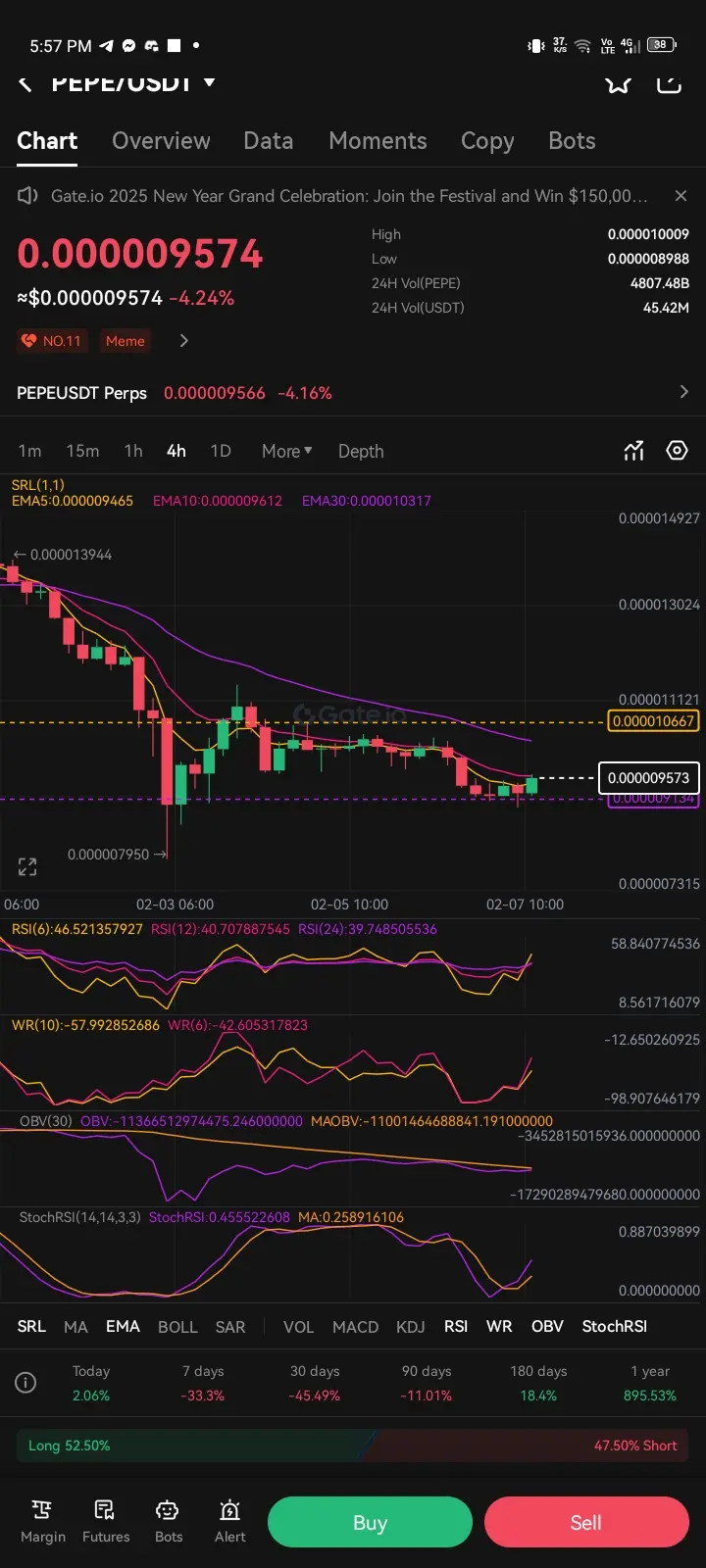Toggle the KDJ sub-indicator

point(410,1326)
